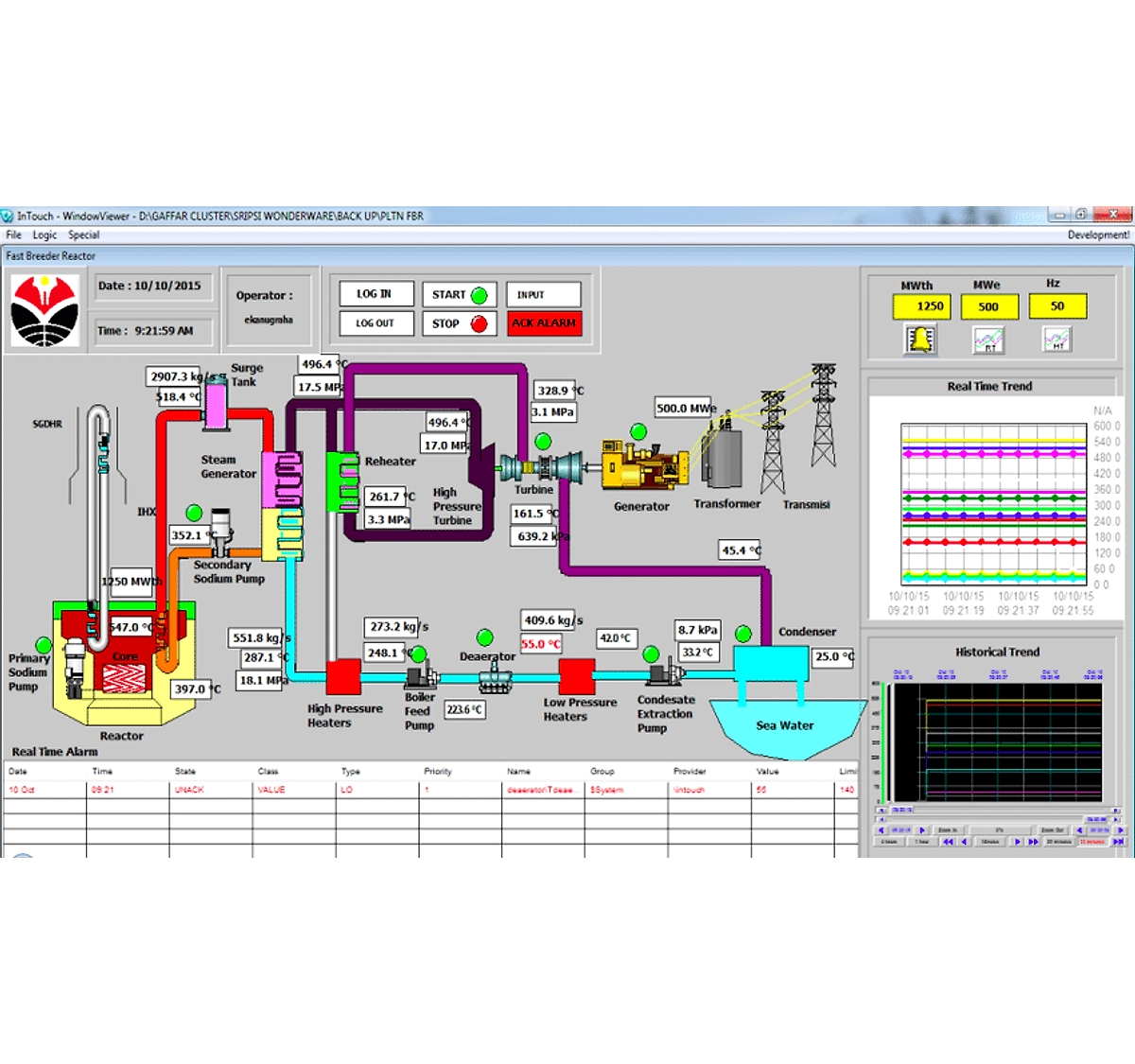Click the pink Steam Generator coil graphic
The width and height of the screenshot is (1135, 1064).
point(282,479)
